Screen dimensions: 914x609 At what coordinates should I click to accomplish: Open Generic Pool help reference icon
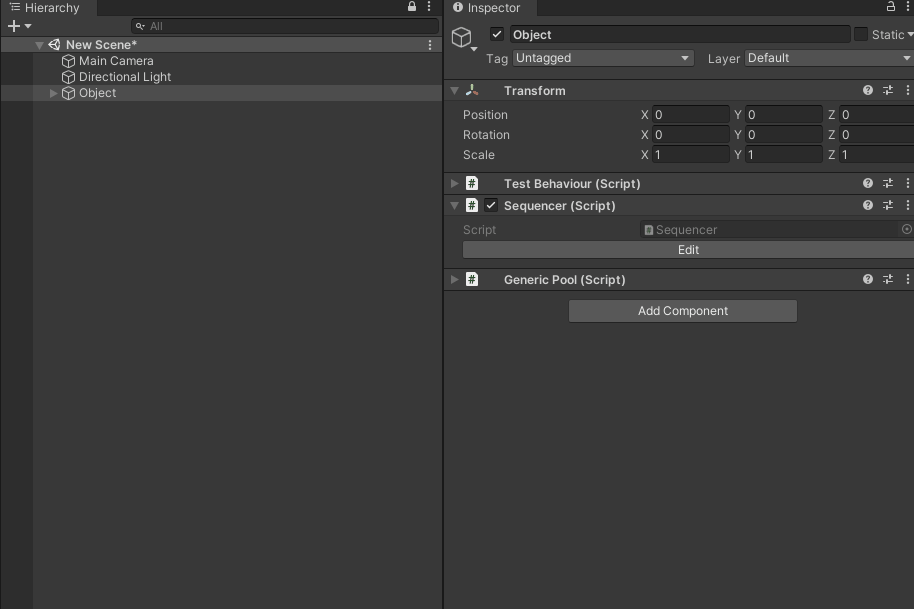[868, 280]
